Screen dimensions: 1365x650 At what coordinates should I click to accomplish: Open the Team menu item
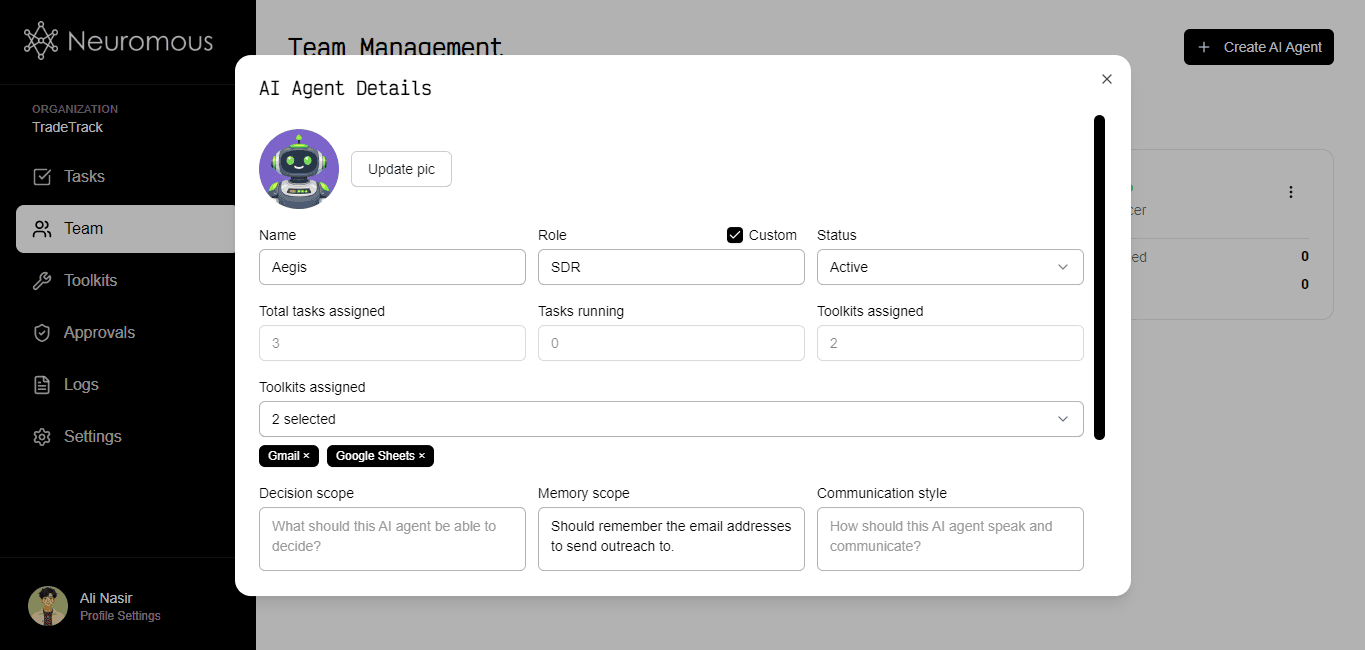(128, 229)
